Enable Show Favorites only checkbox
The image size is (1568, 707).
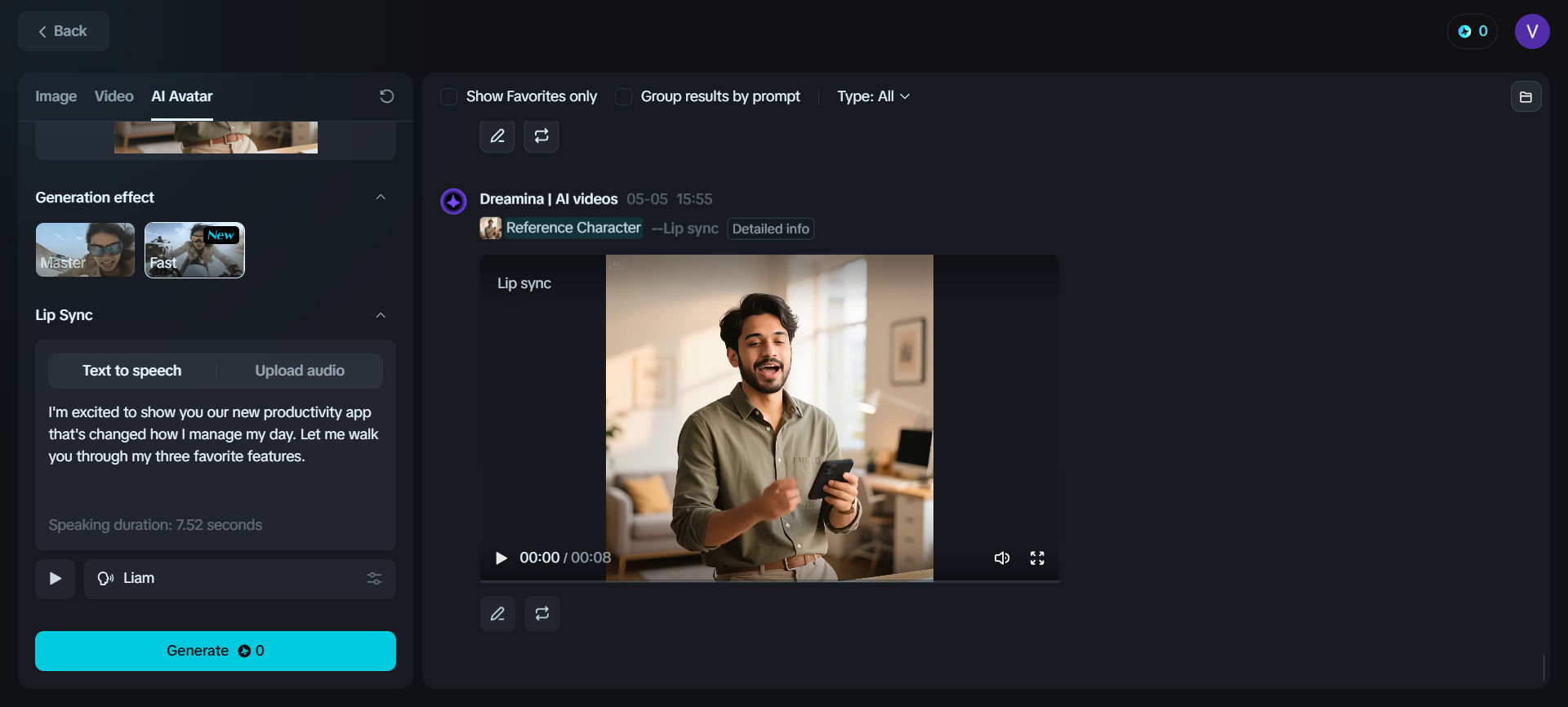point(448,97)
